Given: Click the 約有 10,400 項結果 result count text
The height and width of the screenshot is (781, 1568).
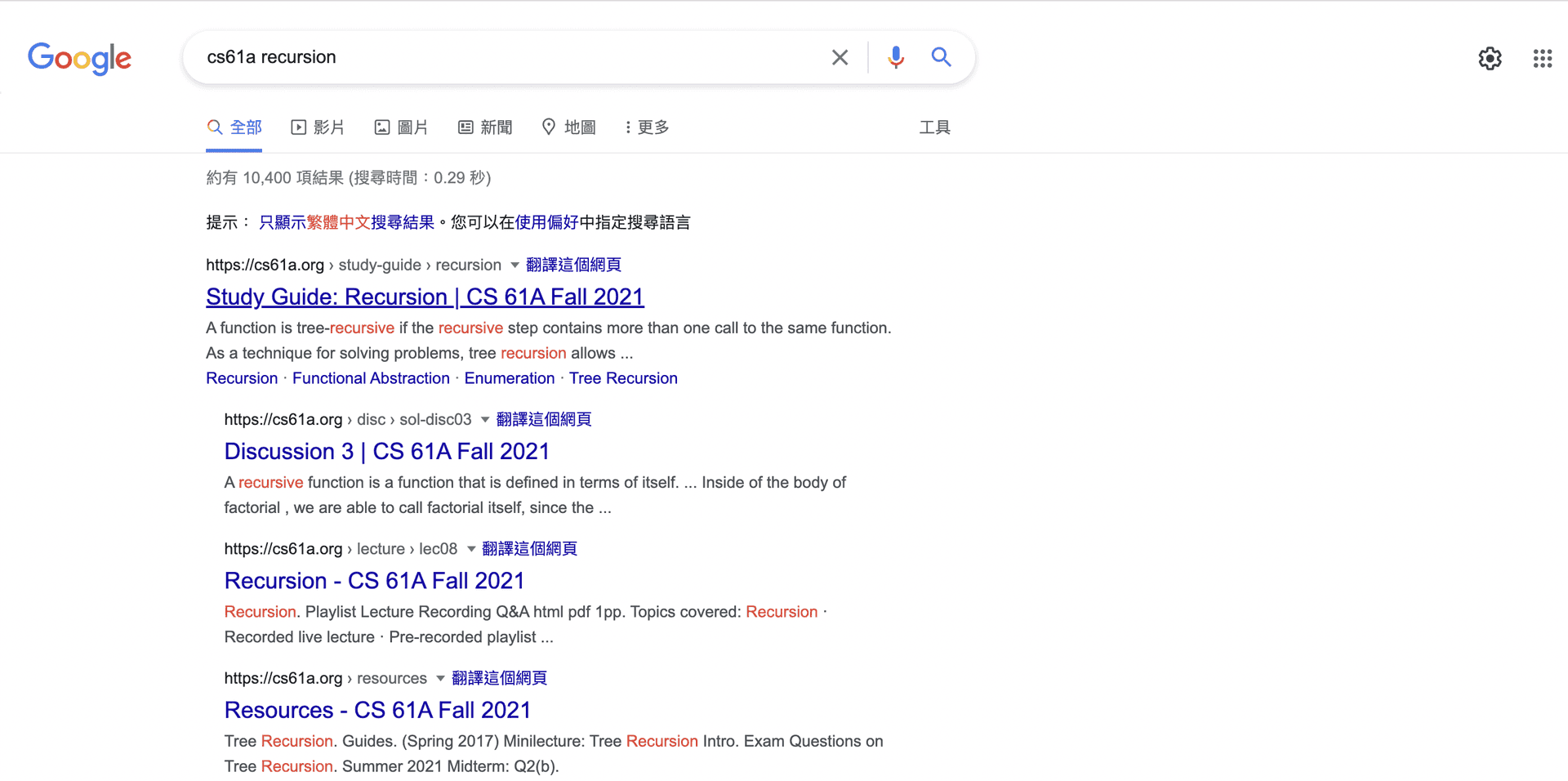Looking at the screenshot, I should (x=349, y=178).
